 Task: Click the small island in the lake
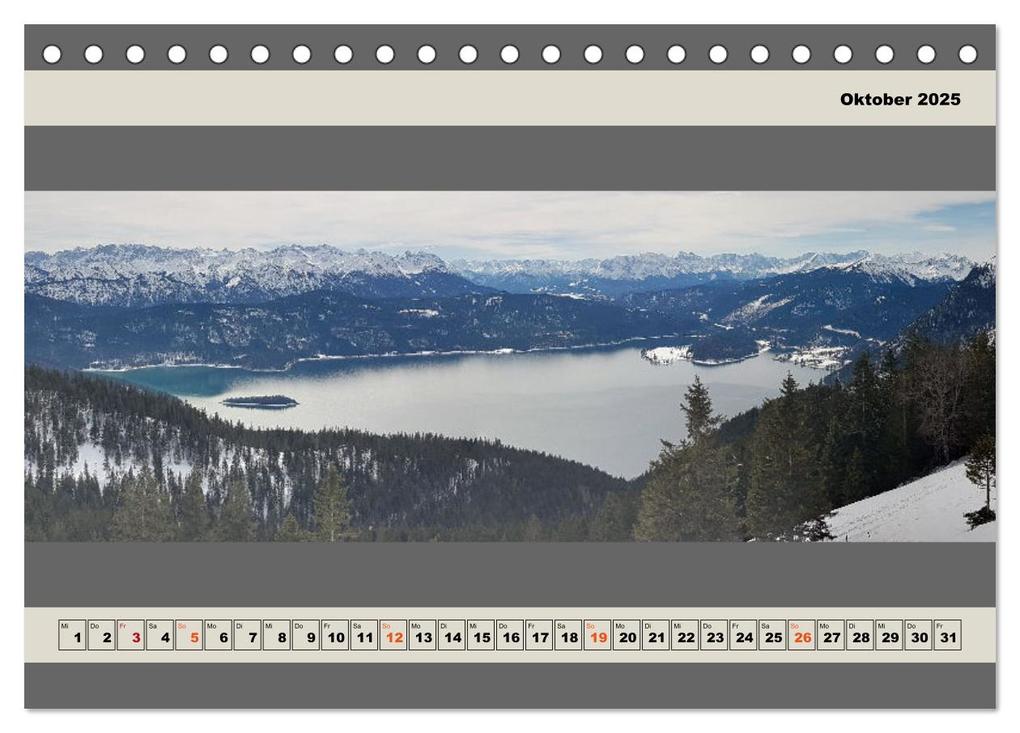[x=260, y=402]
